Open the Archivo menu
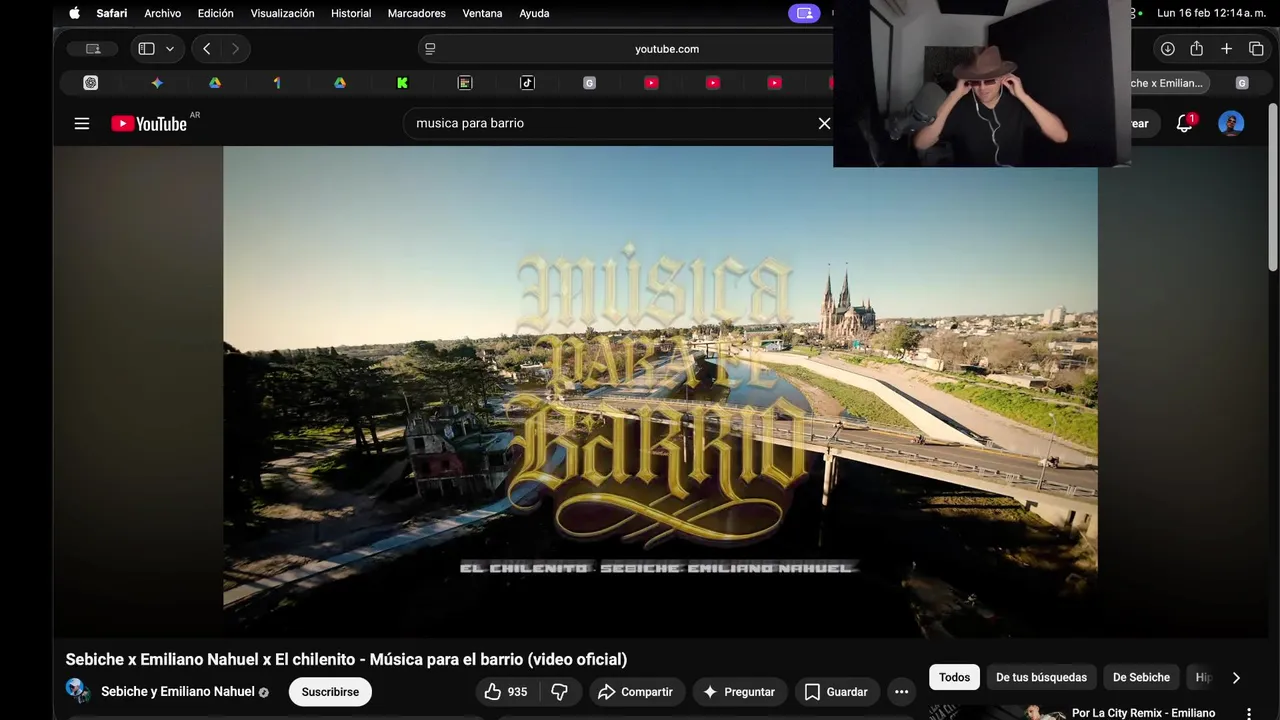Image resolution: width=1280 pixels, height=720 pixels. click(162, 13)
